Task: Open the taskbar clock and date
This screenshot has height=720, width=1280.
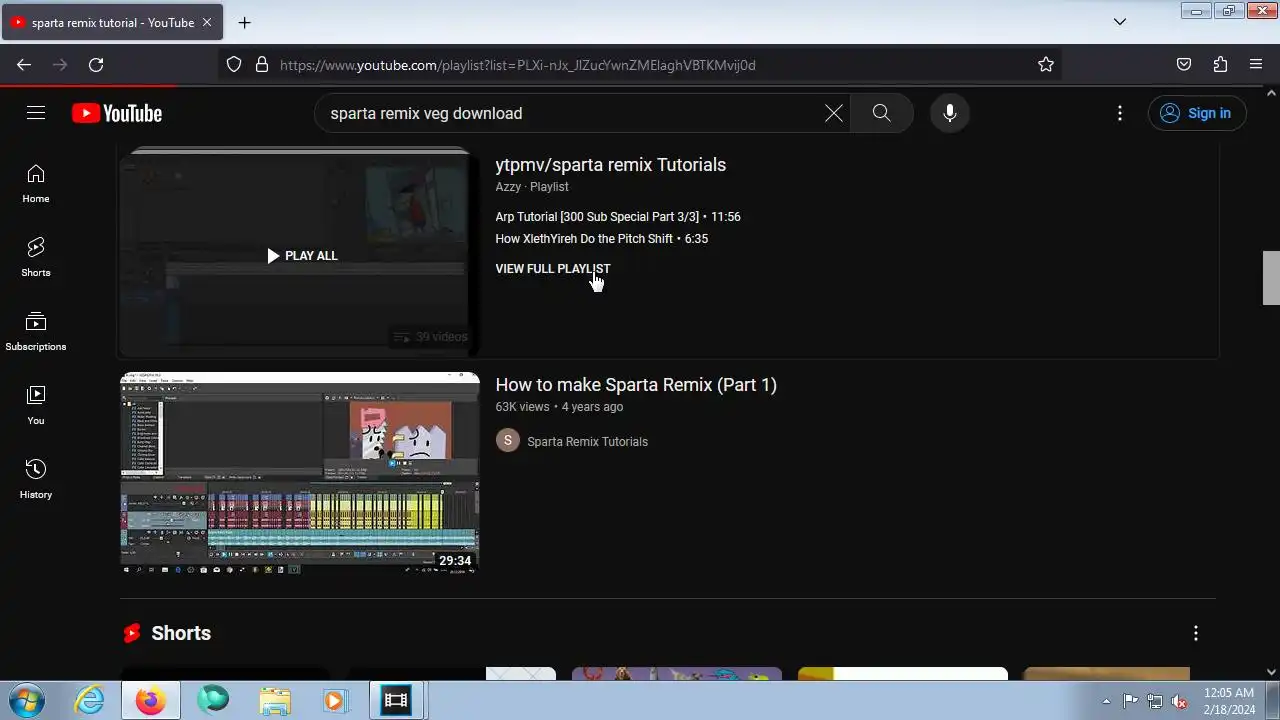Action: tap(1229, 701)
